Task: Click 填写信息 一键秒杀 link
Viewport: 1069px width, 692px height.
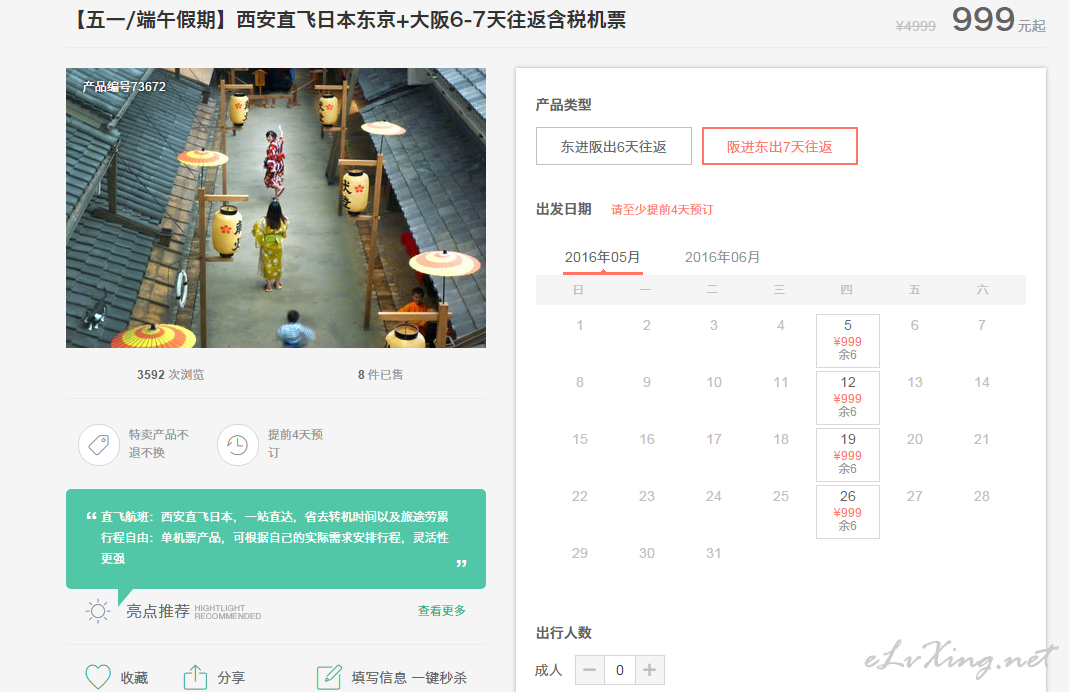Action: pos(409,678)
